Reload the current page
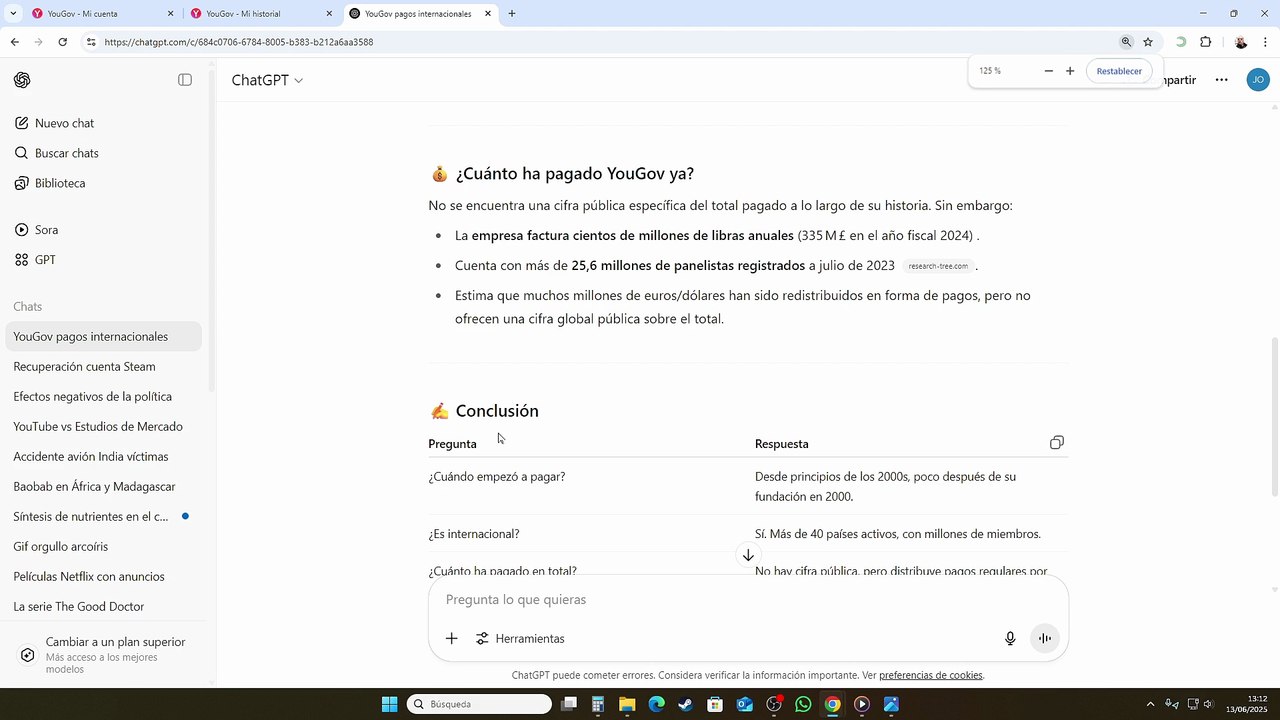1280x720 pixels. point(63,42)
